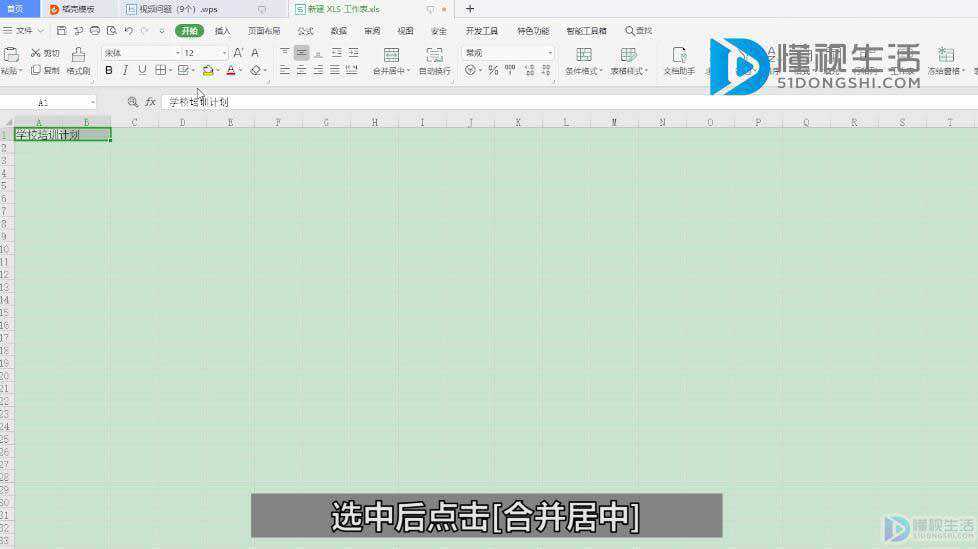Toggle vertical middle alignment

[x=301, y=52]
